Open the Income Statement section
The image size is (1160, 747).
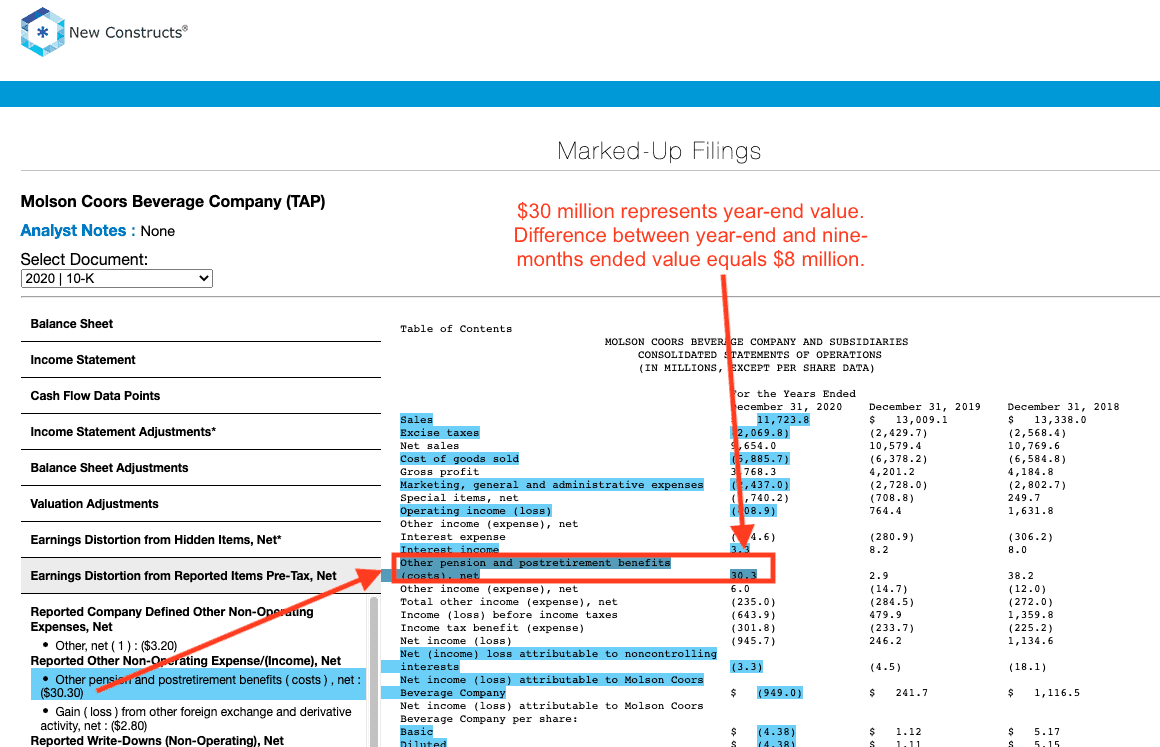click(x=200, y=360)
